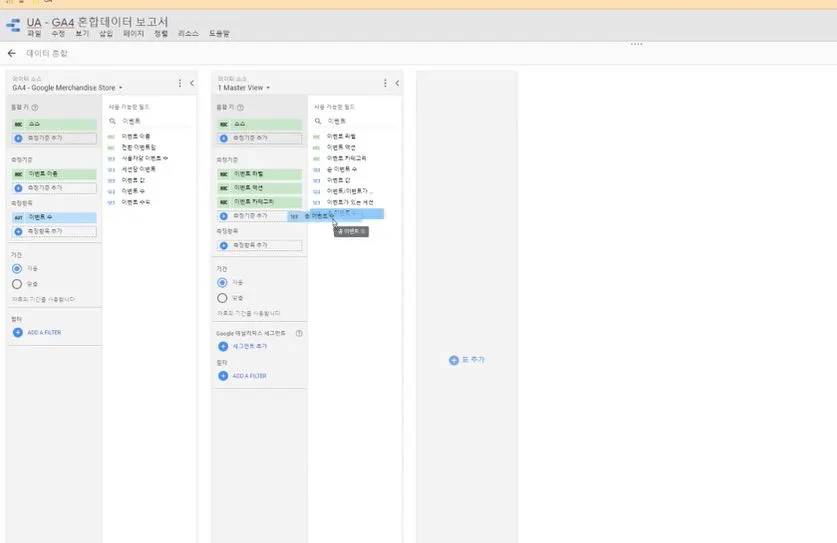This screenshot has height=543, width=837.
Task: Select 맞춤 date range in GA4 panel
Action: [17, 284]
